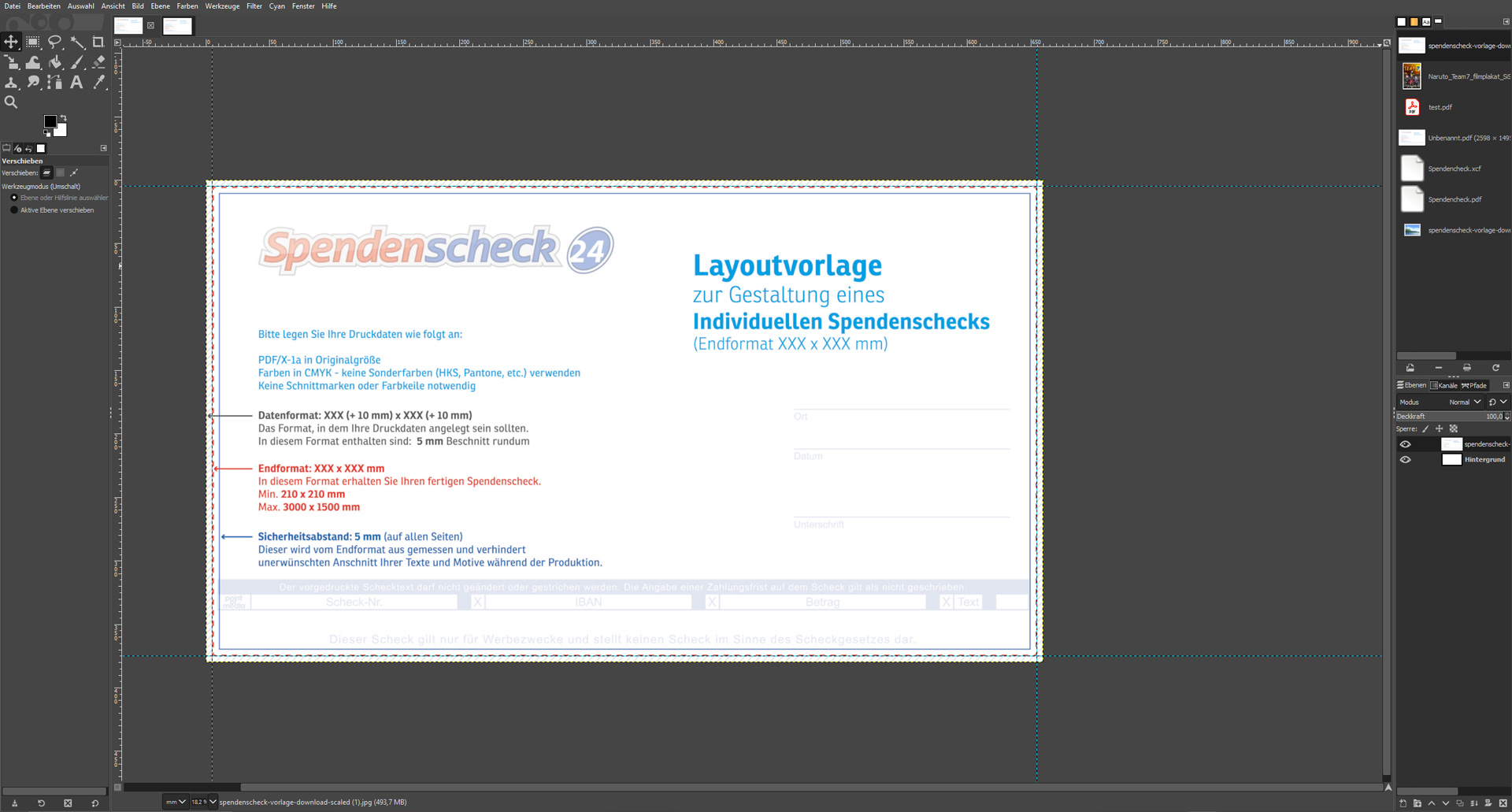The height and width of the screenshot is (812, 1512).
Task: Toggle lock position and size
Action: click(x=1440, y=429)
